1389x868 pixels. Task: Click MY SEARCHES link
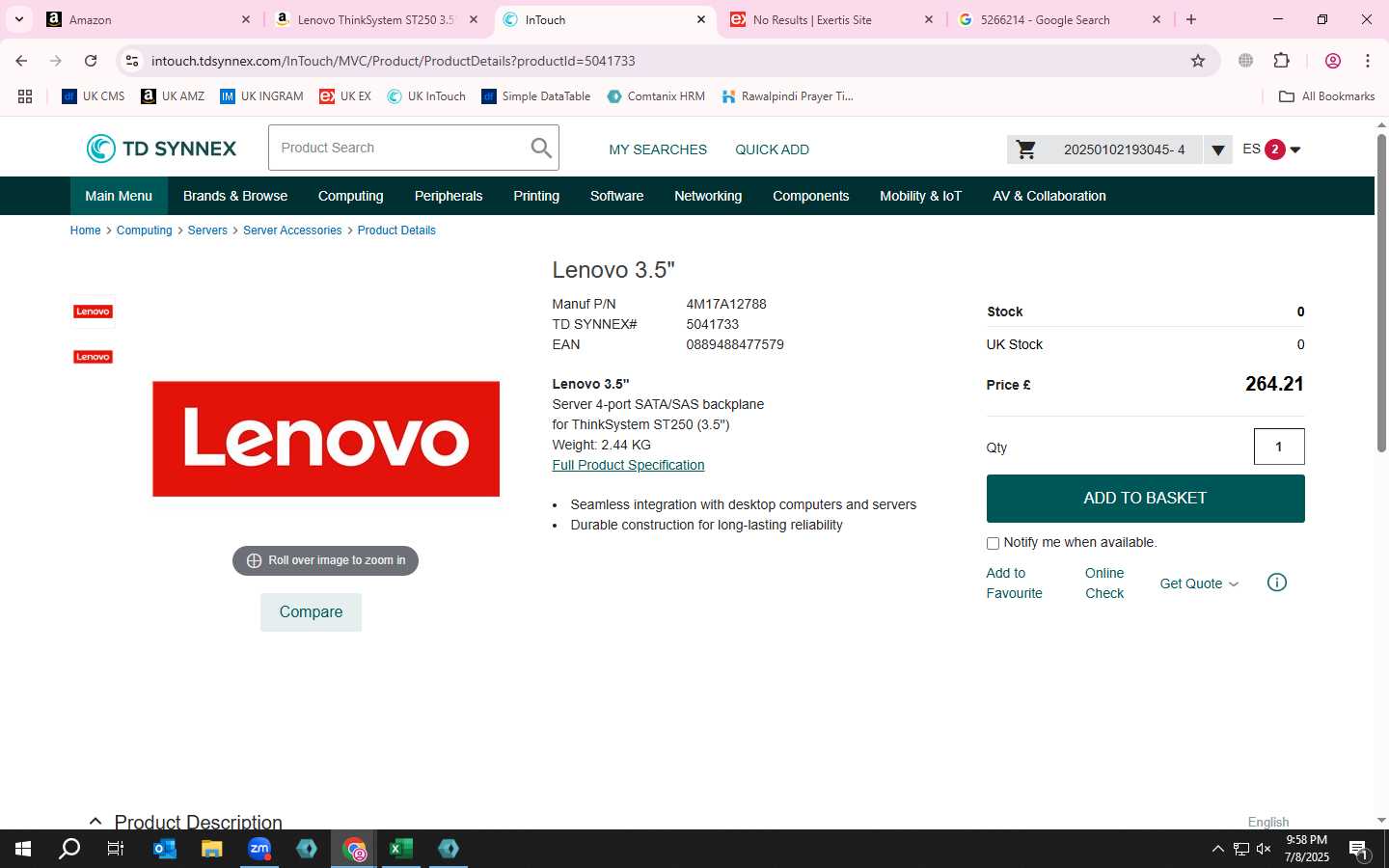(x=658, y=149)
